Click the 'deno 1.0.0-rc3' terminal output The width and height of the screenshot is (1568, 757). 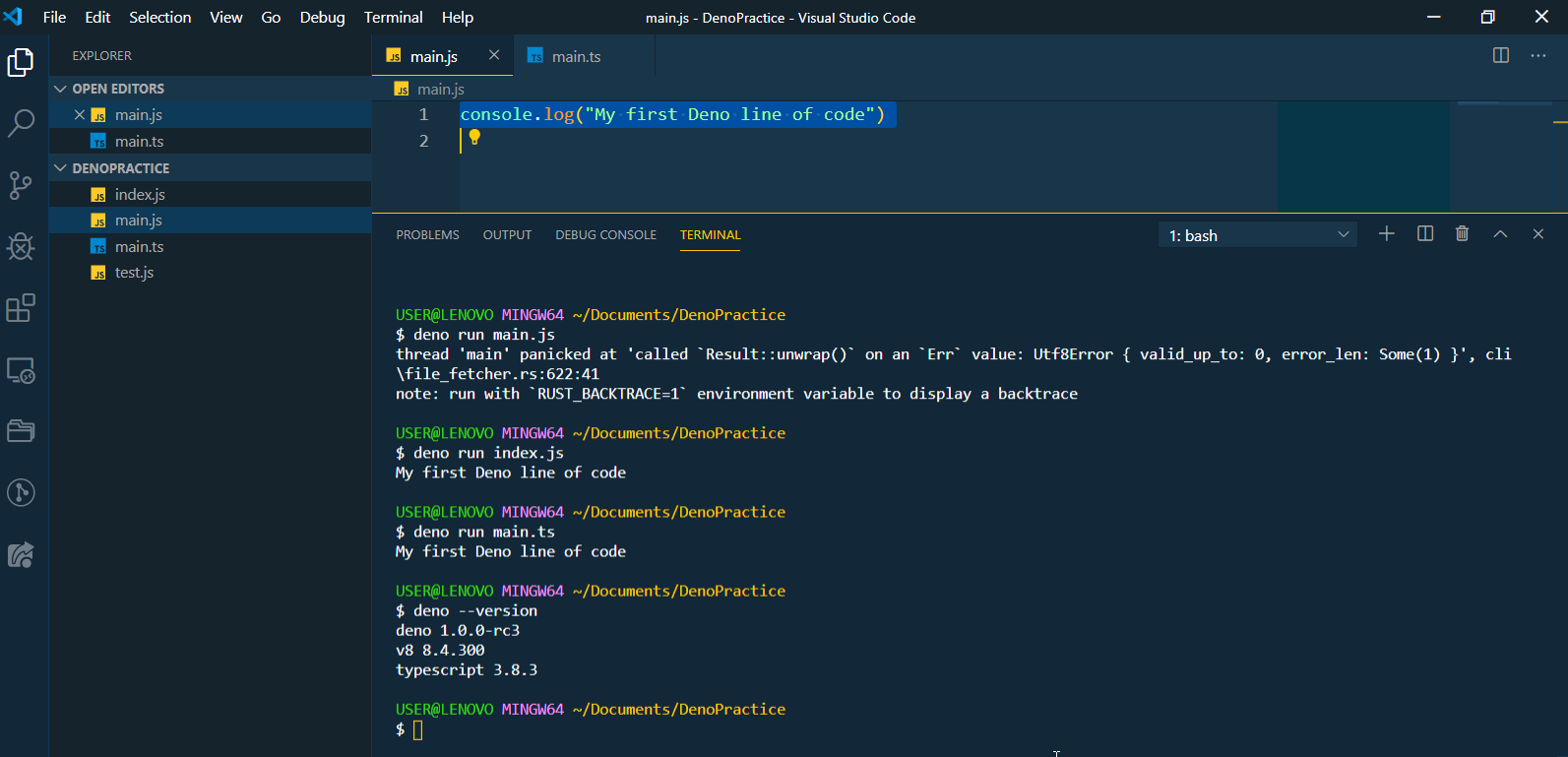pyautogui.click(x=458, y=630)
